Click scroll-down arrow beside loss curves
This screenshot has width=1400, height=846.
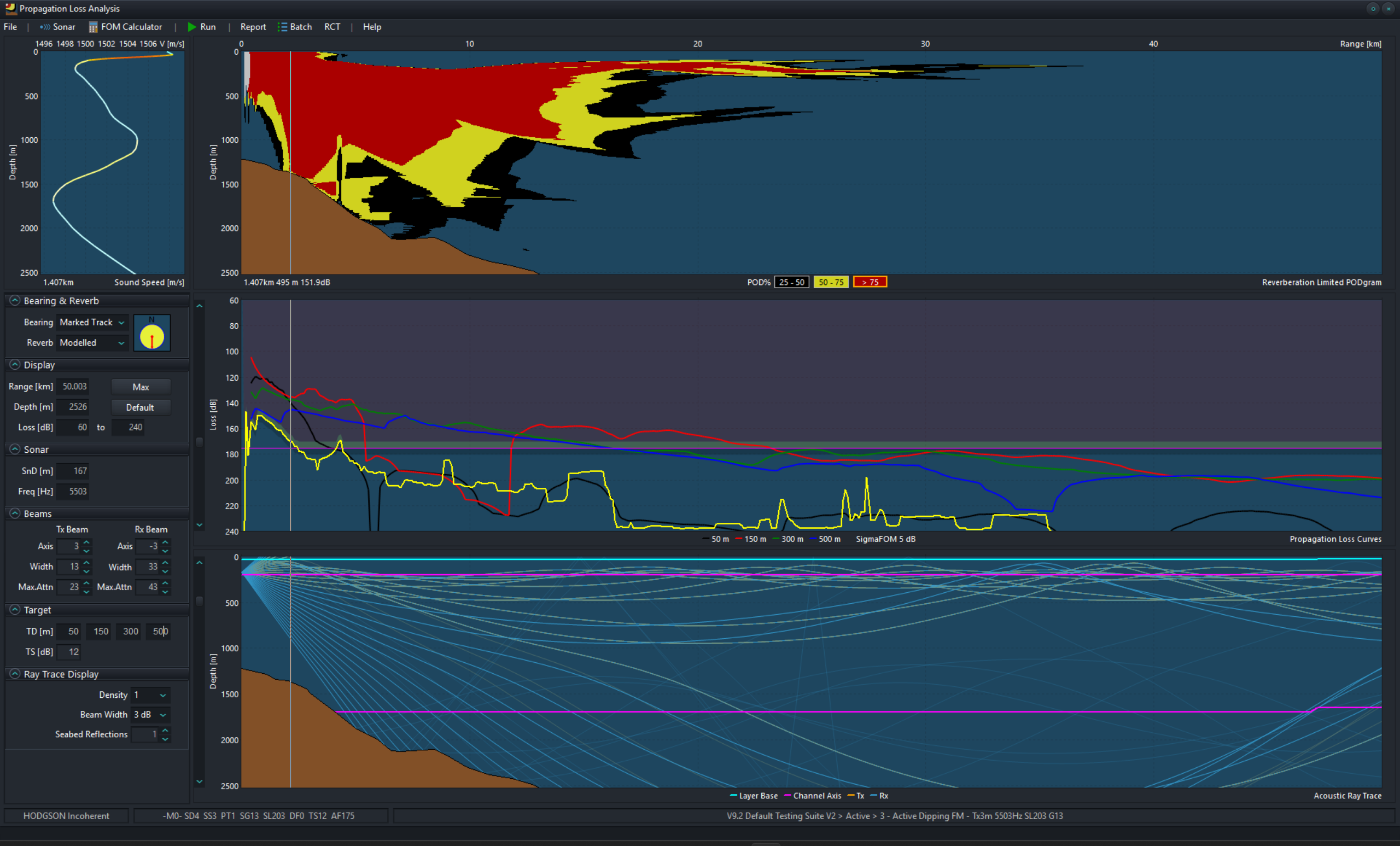200,525
